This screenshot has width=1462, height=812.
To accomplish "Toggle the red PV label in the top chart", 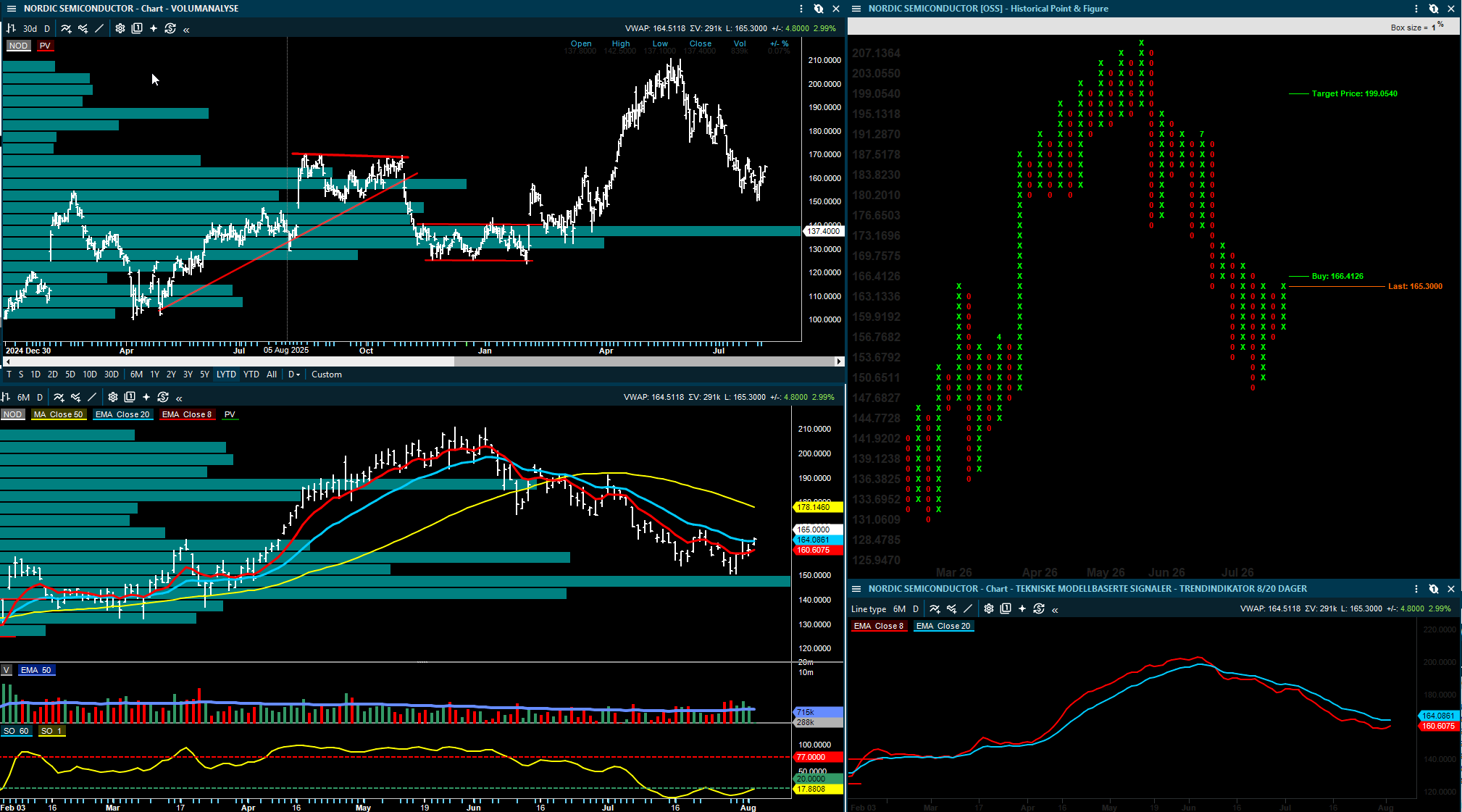I will (45, 46).
